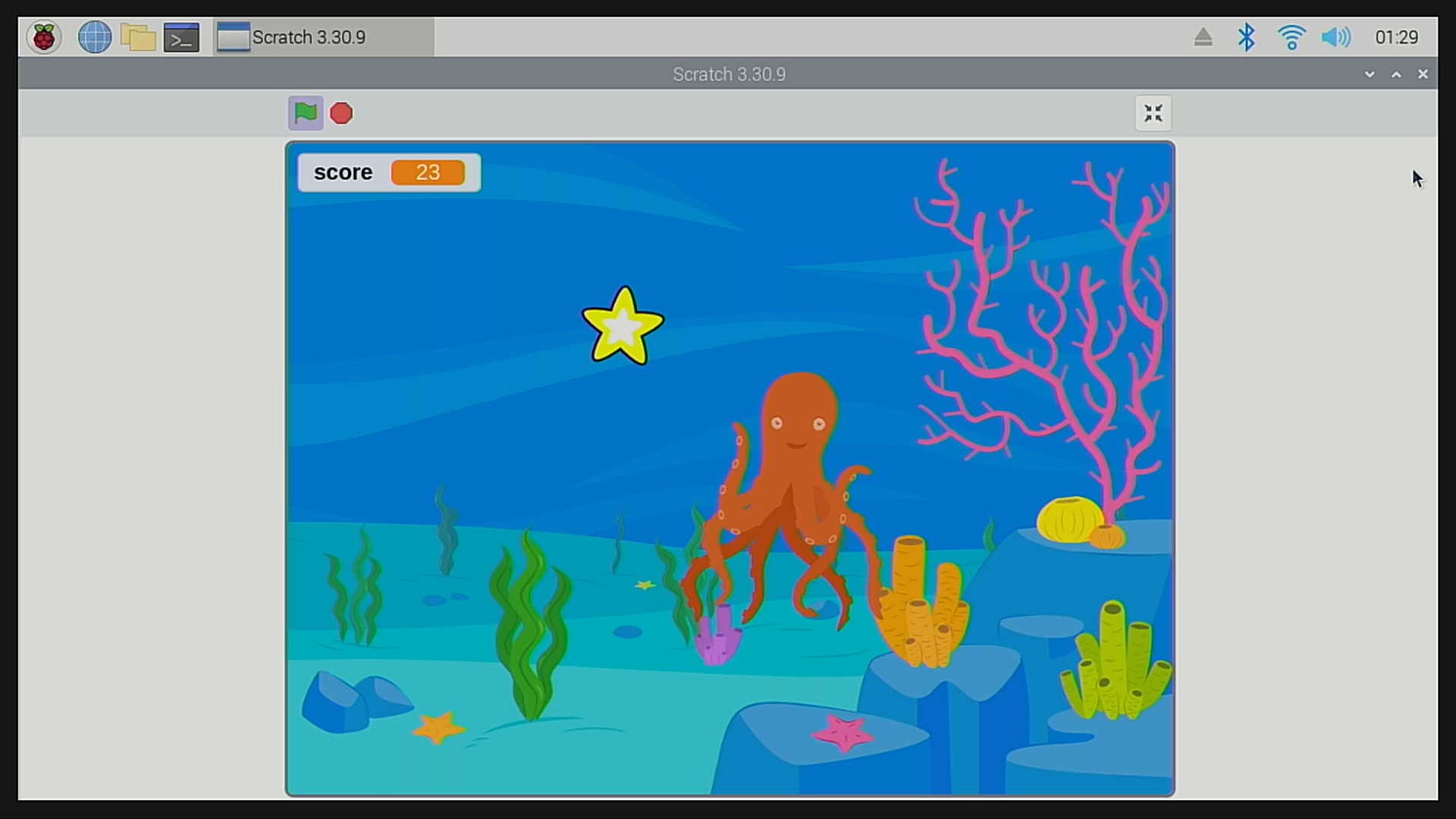Open the Terminal launcher
This screenshot has width=1456, height=819.
(182, 37)
